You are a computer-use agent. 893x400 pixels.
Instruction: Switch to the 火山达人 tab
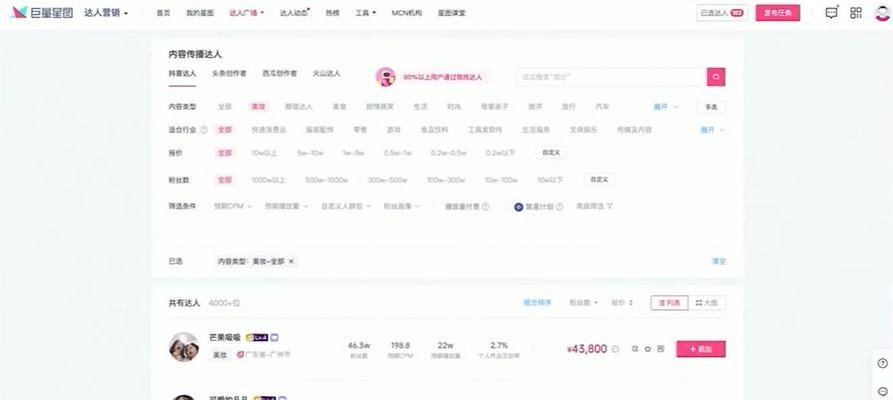tap(327, 74)
